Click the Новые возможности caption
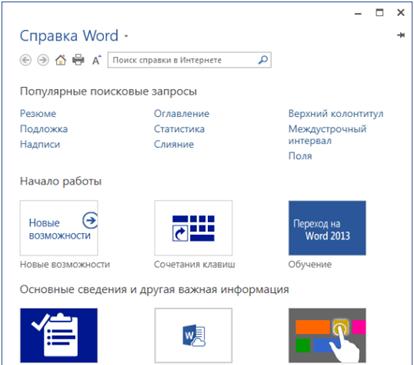The image size is (414, 365). coord(65,264)
